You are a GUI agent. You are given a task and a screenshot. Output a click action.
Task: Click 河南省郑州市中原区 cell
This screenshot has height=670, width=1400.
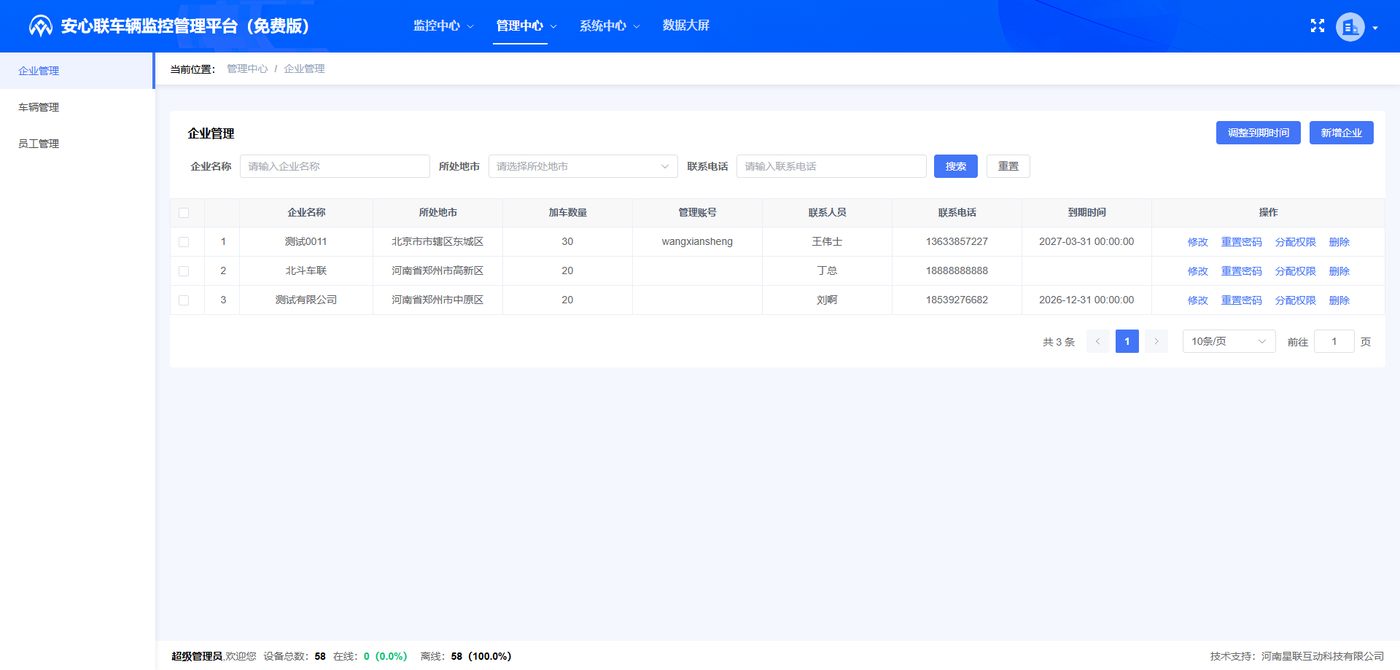(x=438, y=300)
